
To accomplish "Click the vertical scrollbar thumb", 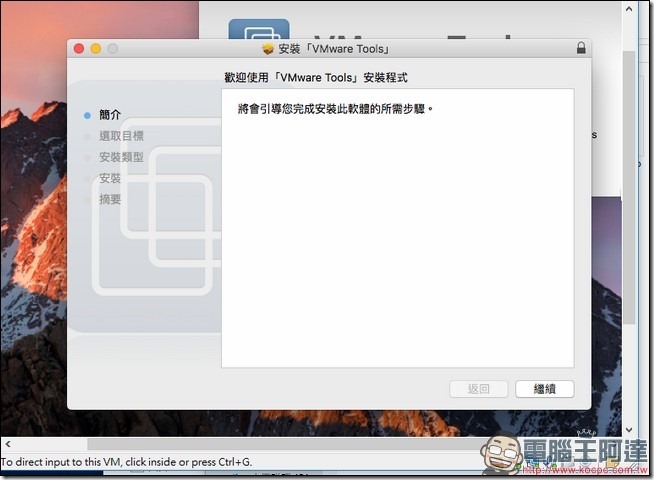I will click(629, 188).
